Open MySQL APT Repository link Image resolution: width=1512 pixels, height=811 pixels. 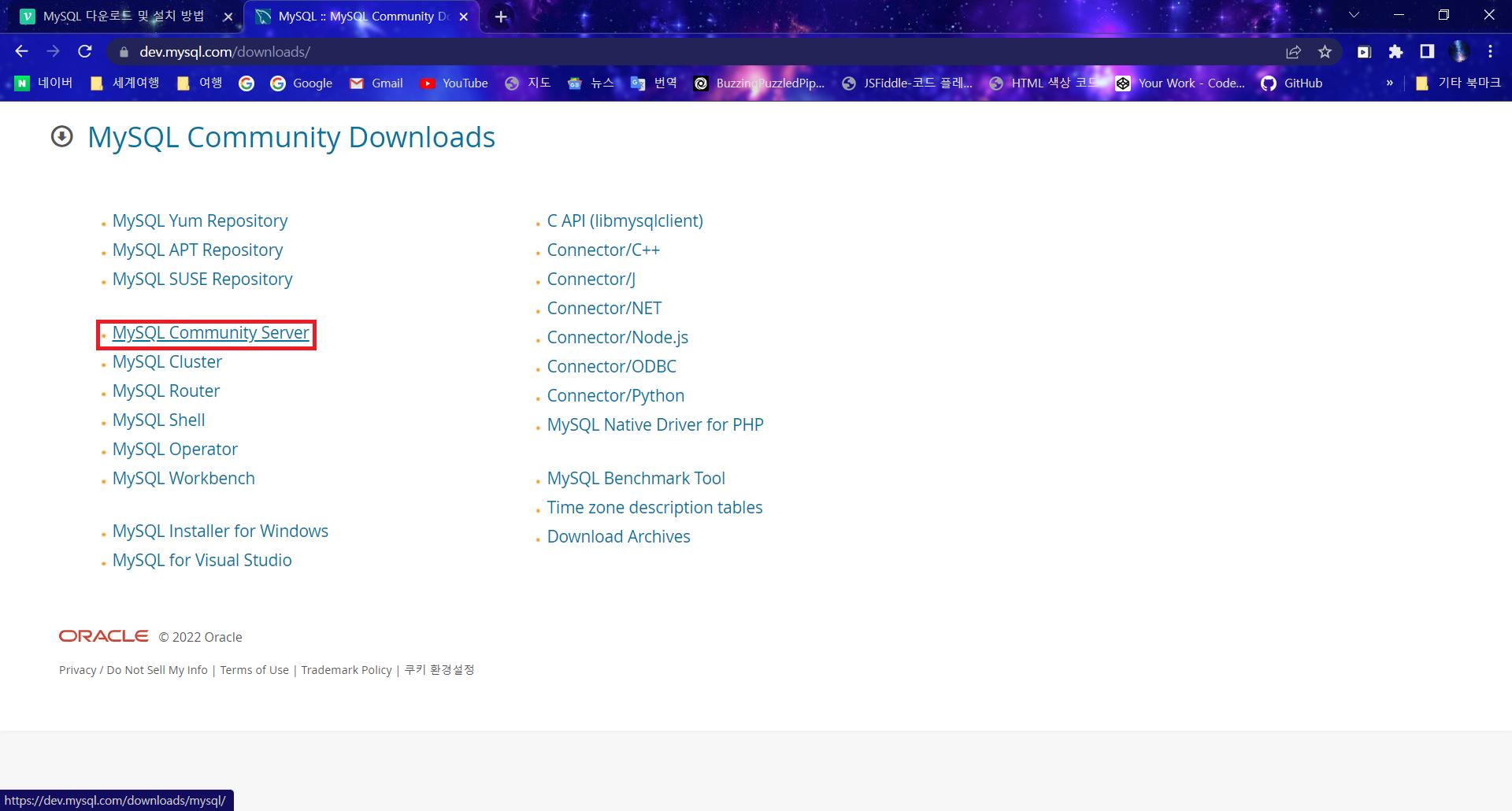[x=198, y=250]
